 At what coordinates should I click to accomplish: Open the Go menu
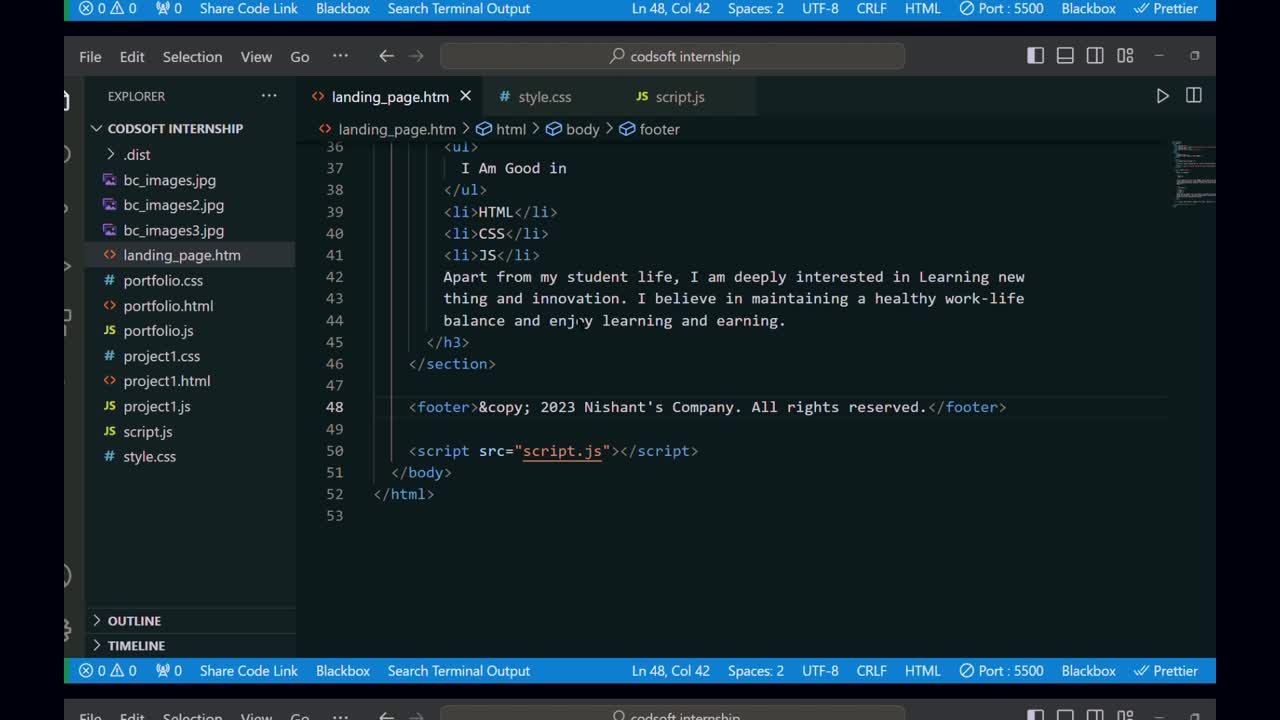point(299,57)
